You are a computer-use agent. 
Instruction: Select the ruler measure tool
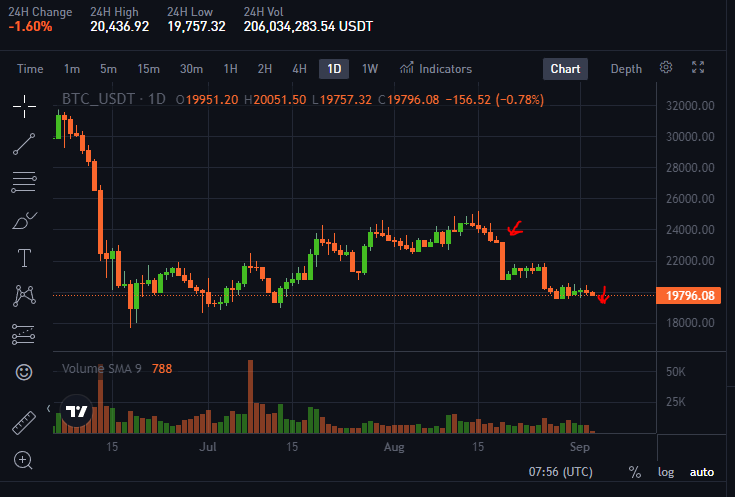tap(24, 423)
